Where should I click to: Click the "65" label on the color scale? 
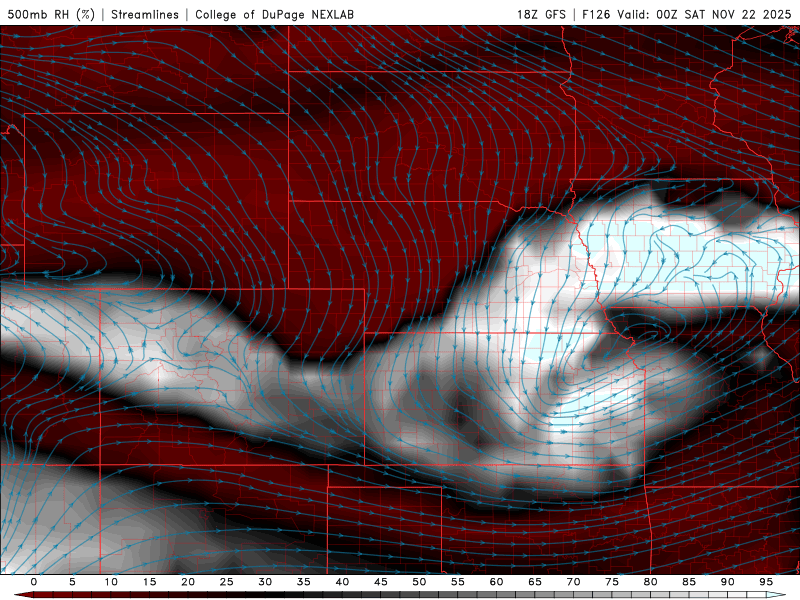click(535, 582)
